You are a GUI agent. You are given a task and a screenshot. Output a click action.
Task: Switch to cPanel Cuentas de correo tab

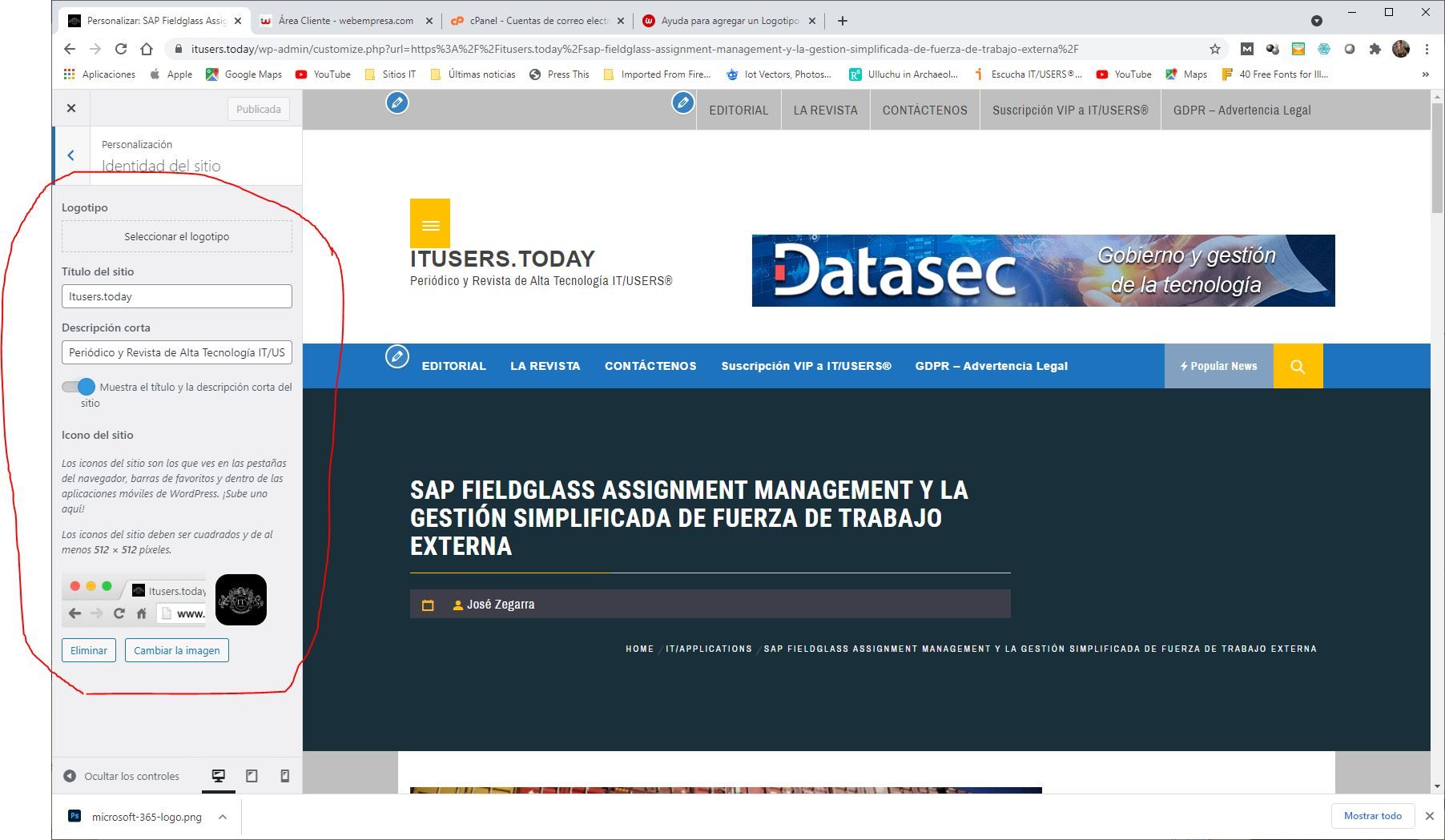[x=539, y=21]
